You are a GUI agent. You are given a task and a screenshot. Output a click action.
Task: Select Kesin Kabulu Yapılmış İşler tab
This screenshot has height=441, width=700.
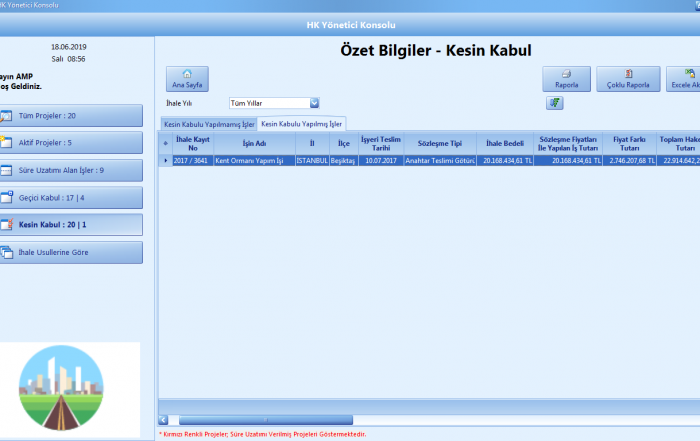[x=302, y=124]
